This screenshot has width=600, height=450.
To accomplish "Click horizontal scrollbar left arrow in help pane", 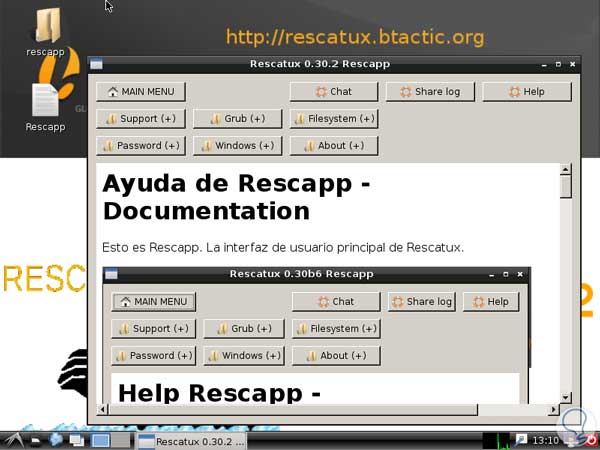I will click(x=102, y=409).
